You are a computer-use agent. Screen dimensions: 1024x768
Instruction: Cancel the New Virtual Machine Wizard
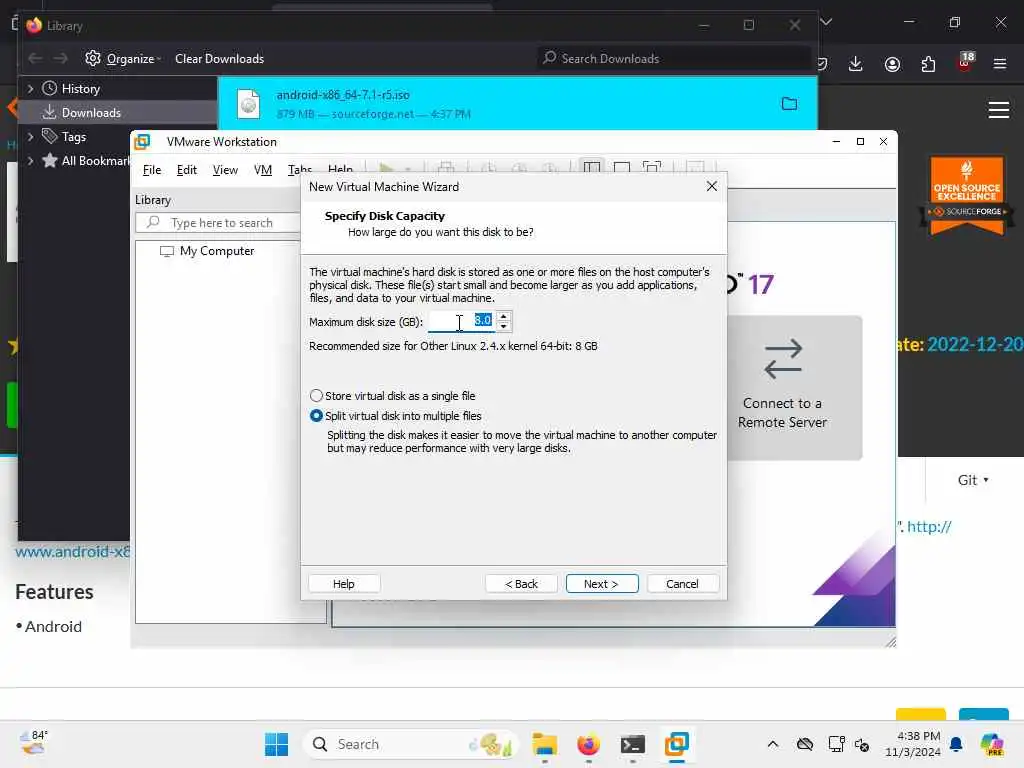pyautogui.click(x=682, y=584)
